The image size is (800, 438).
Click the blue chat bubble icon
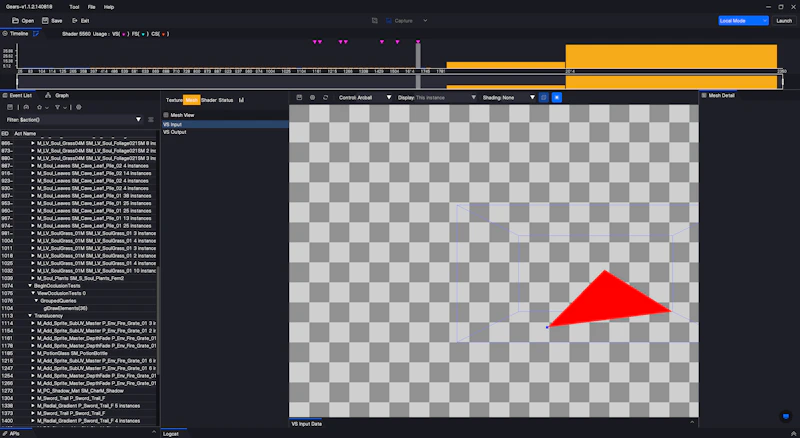coord(786,417)
